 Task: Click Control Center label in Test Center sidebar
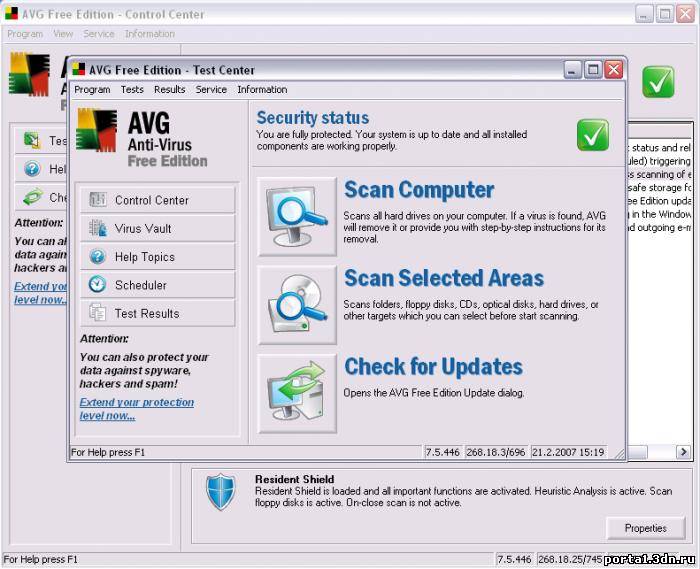[x=152, y=200]
